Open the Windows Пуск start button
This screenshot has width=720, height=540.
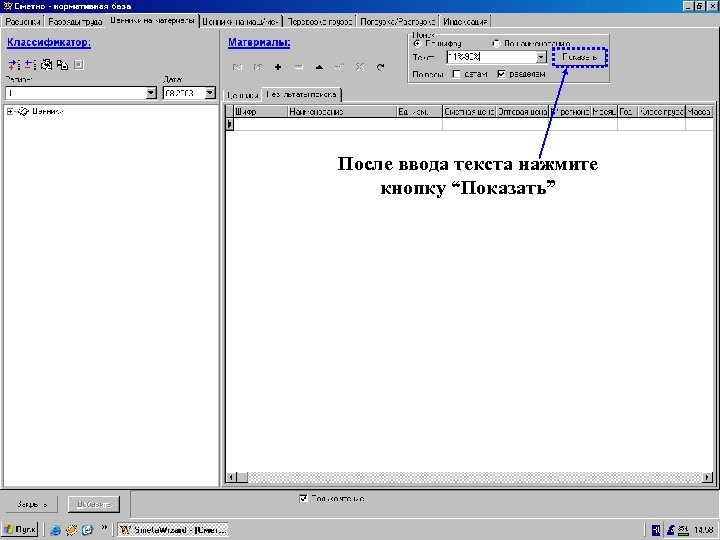(x=20, y=530)
